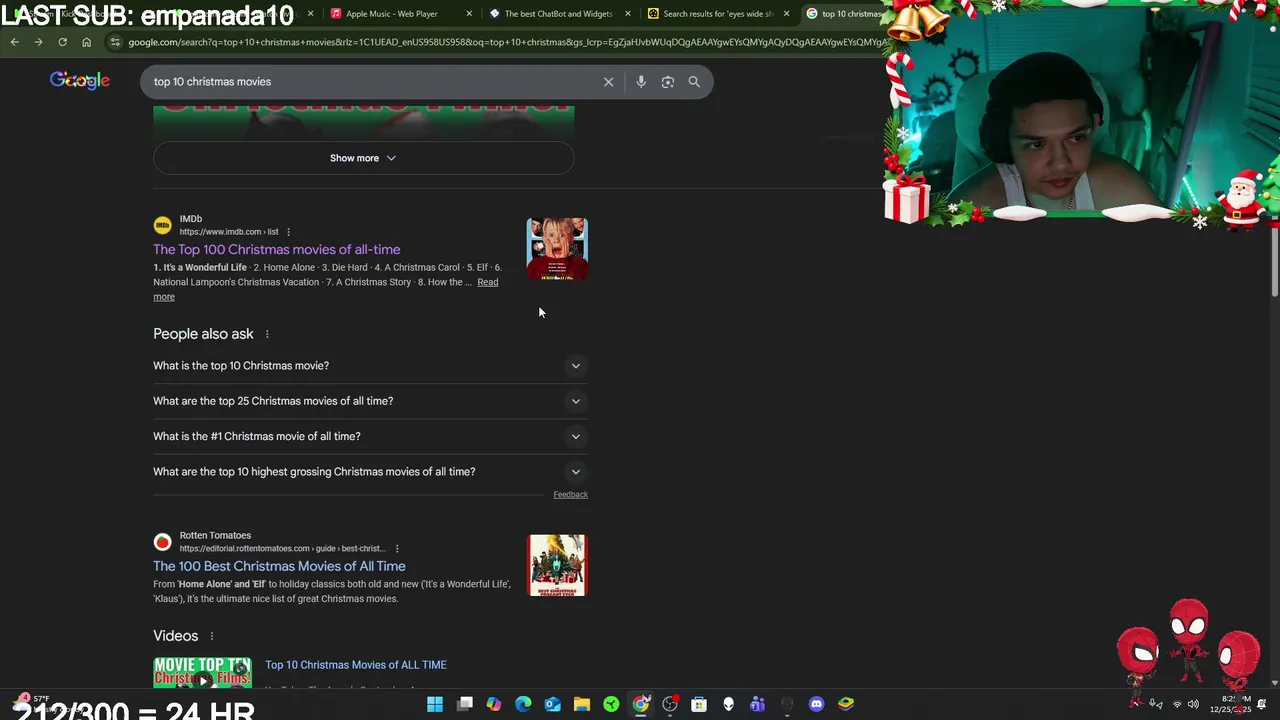Open Microsoft Store from the taskbar

tap(699, 704)
